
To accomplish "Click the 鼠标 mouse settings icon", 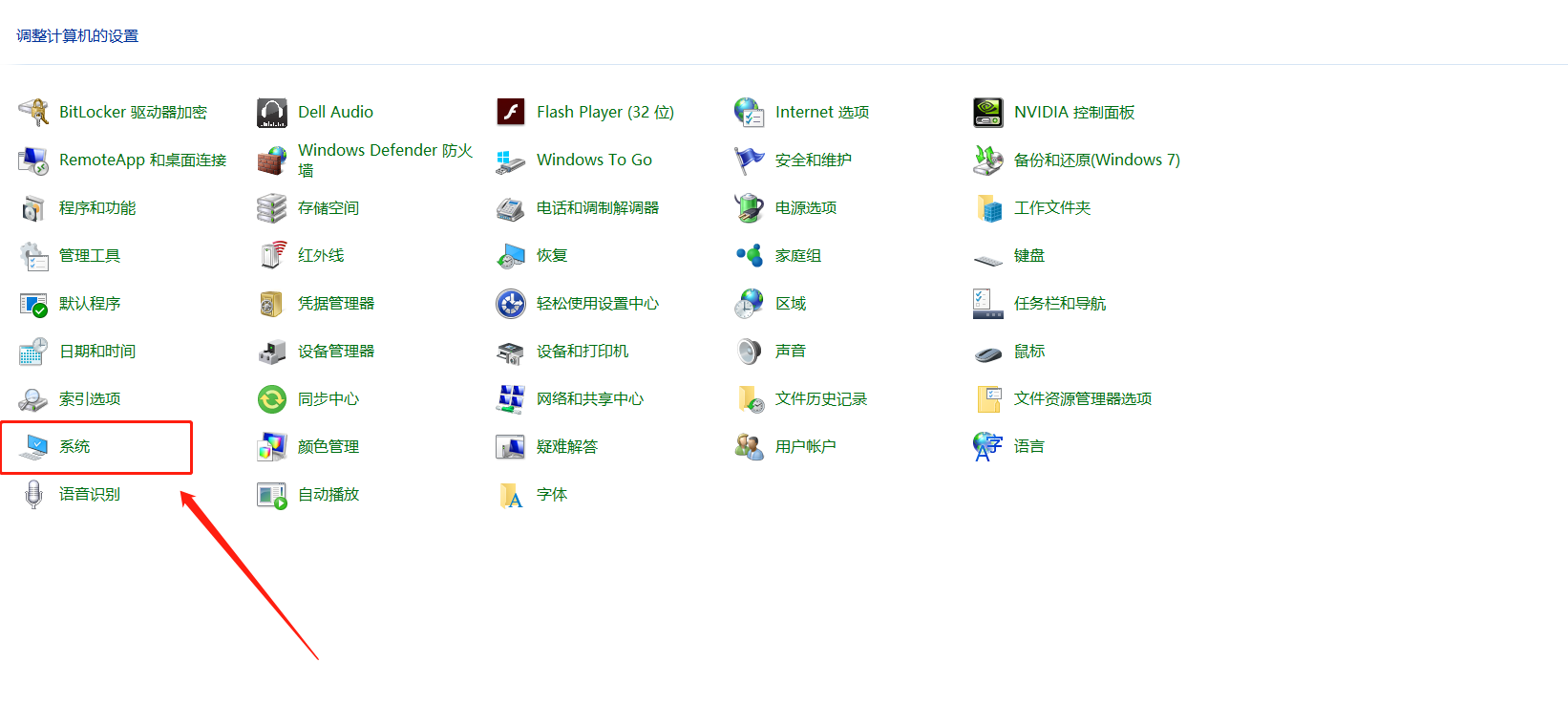I will pos(988,352).
